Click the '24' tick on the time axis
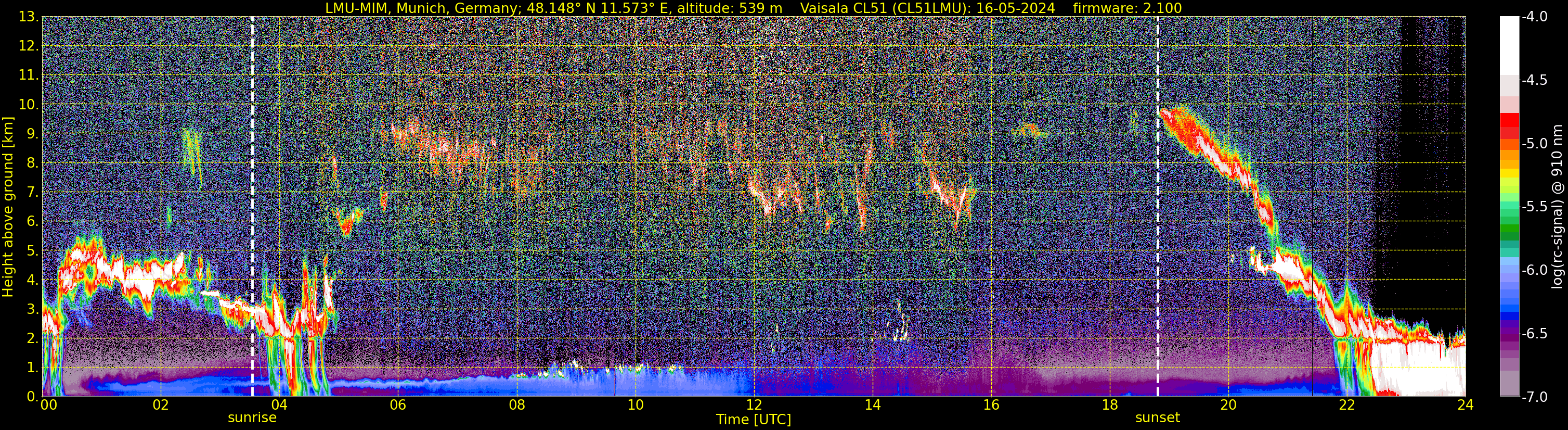 (x=1465, y=405)
